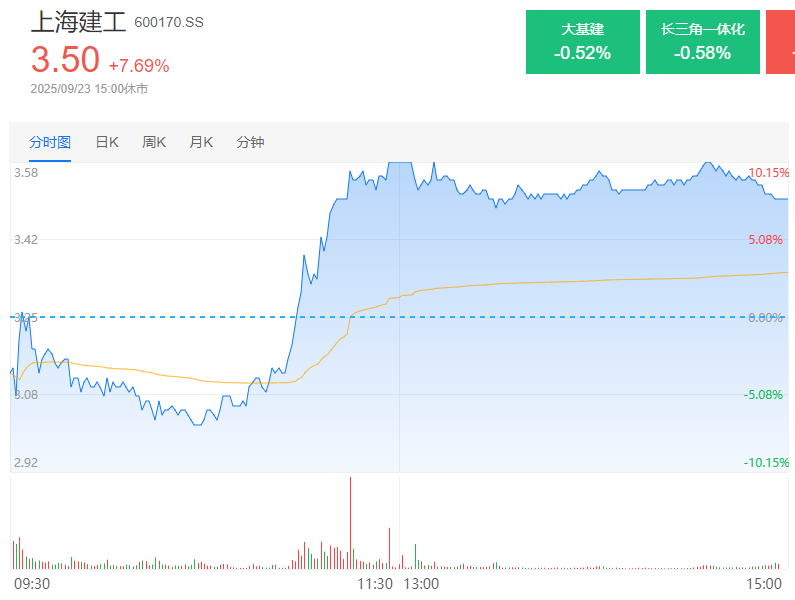
Task: Click the 11:30 time axis label
Action: coord(376,583)
